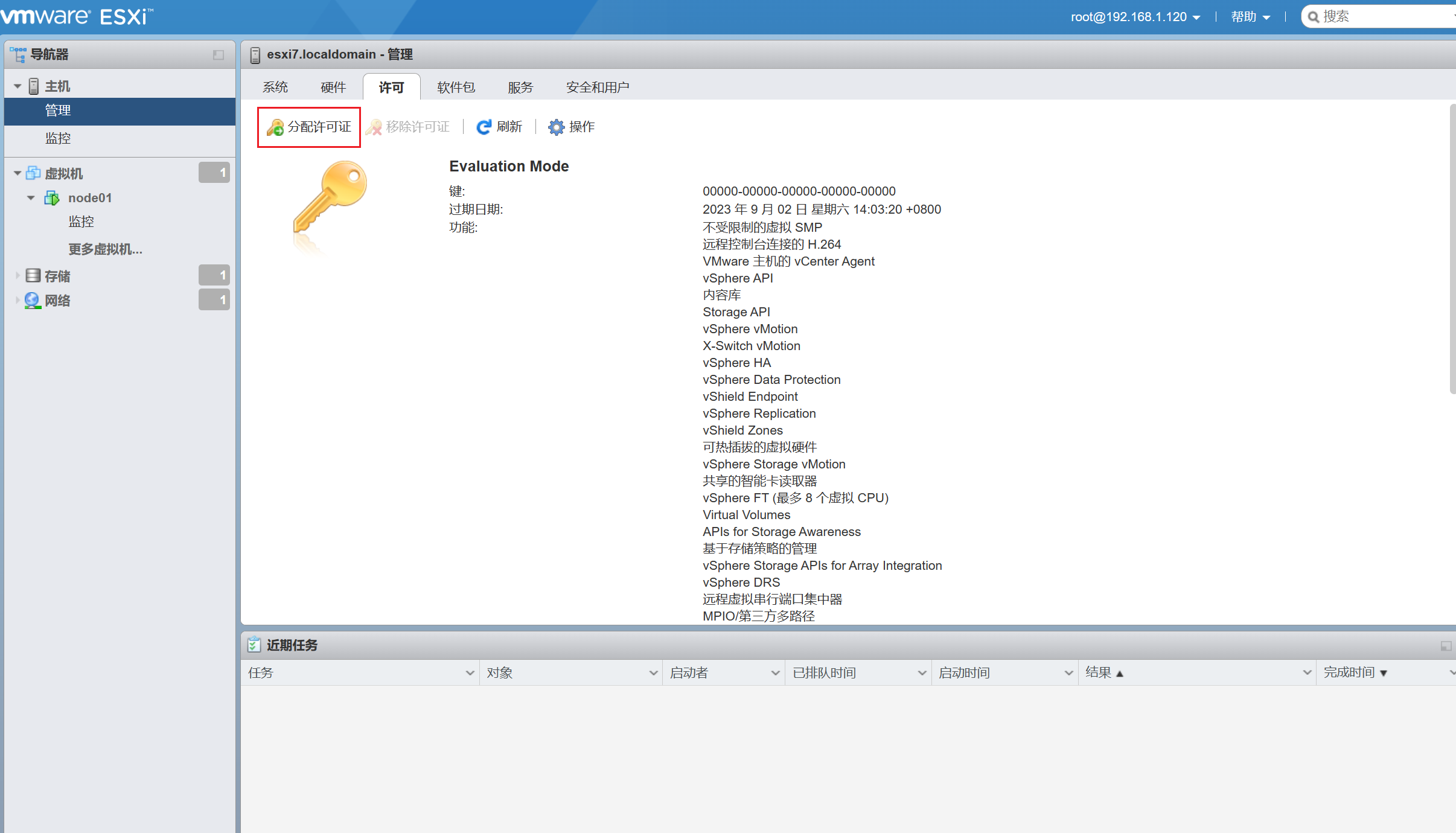Collapse the Virtual Machines tree node
Image resolution: width=1456 pixels, height=833 pixels.
[x=18, y=173]
